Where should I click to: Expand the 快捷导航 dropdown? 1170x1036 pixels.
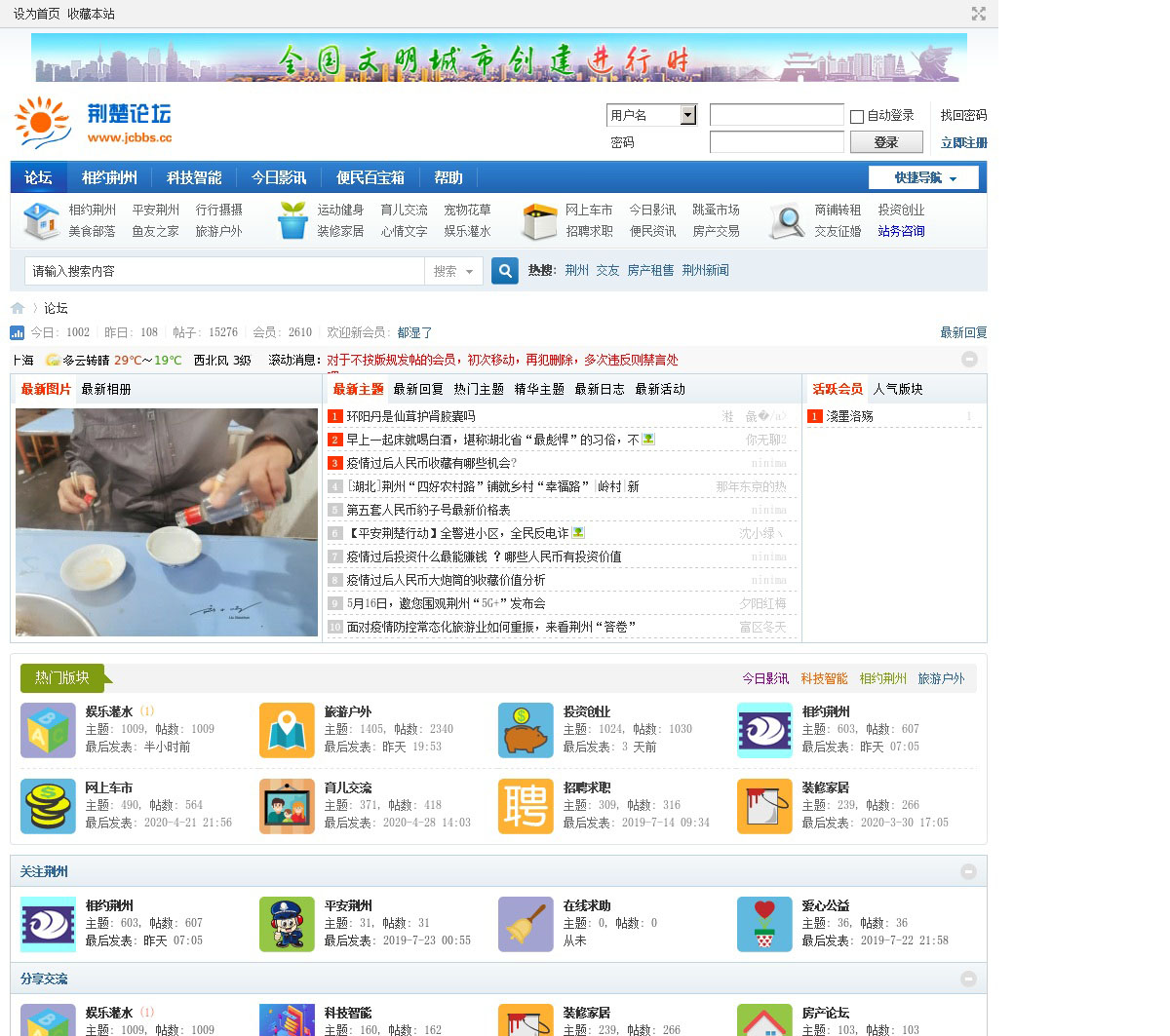coord(926,177)
